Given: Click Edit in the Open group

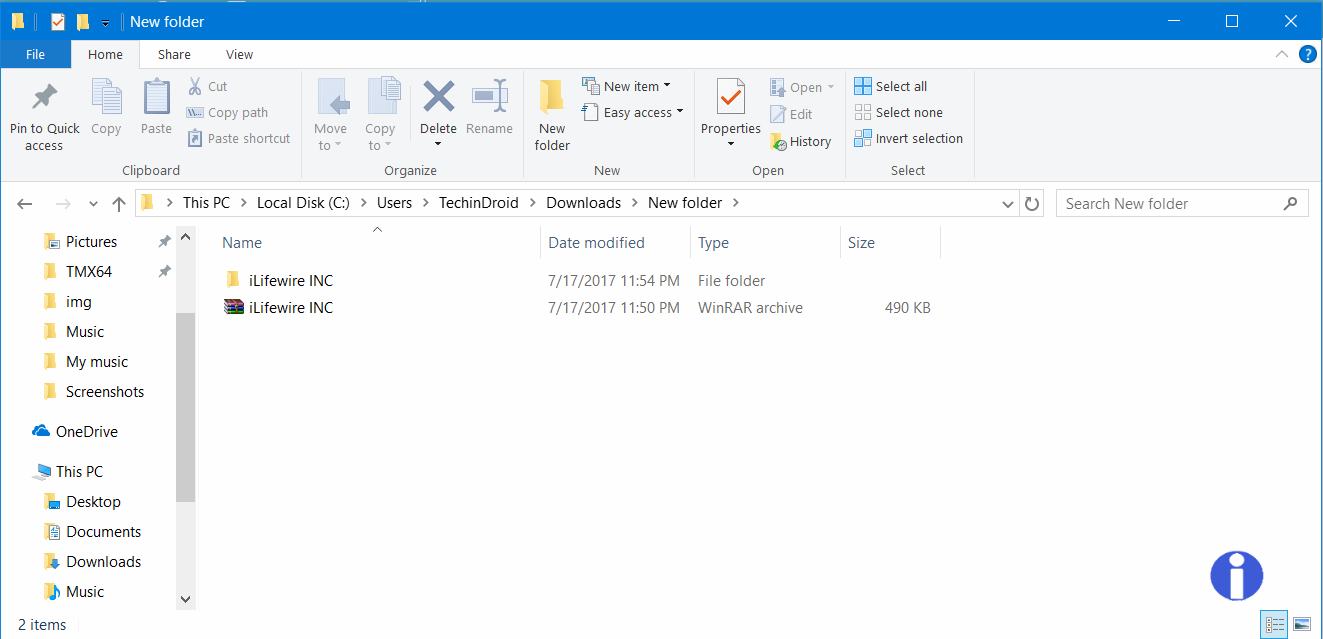Looking at the screenshot, I should click(791, 114).
